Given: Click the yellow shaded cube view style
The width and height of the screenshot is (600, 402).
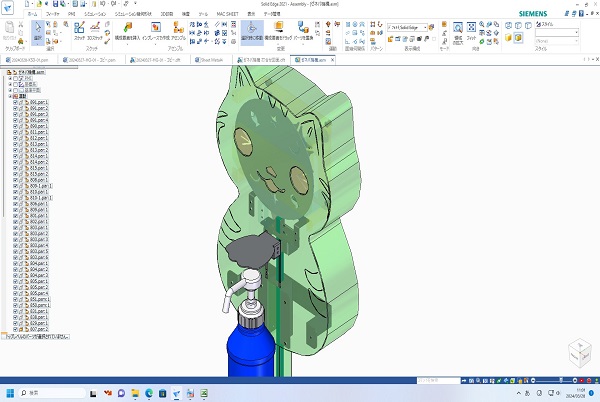Looking at the screenshot, I should 509,37.
